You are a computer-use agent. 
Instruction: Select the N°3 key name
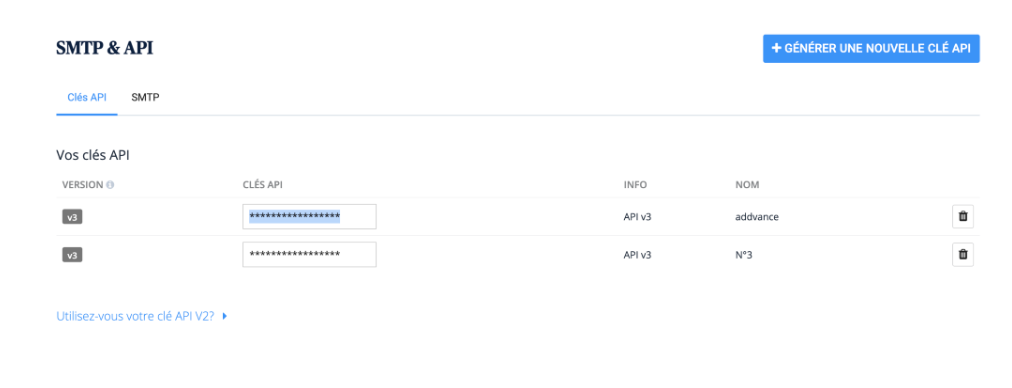pyautogui.click(x=744, y=255)
